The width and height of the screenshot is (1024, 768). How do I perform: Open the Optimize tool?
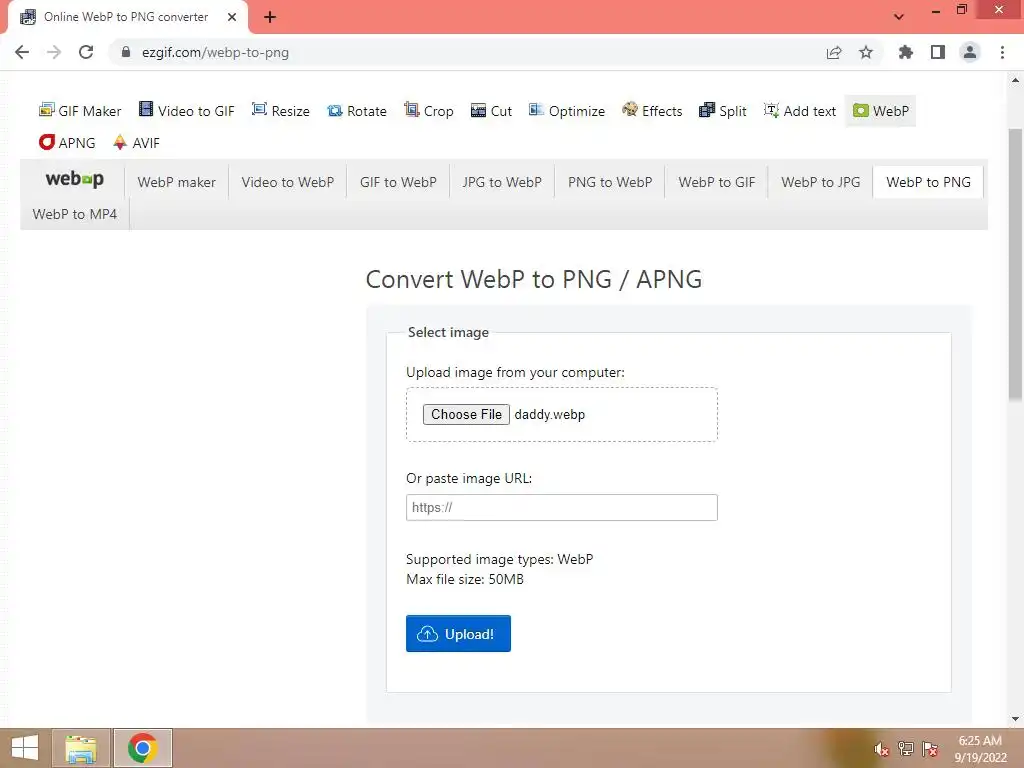(x=567, y=111)
